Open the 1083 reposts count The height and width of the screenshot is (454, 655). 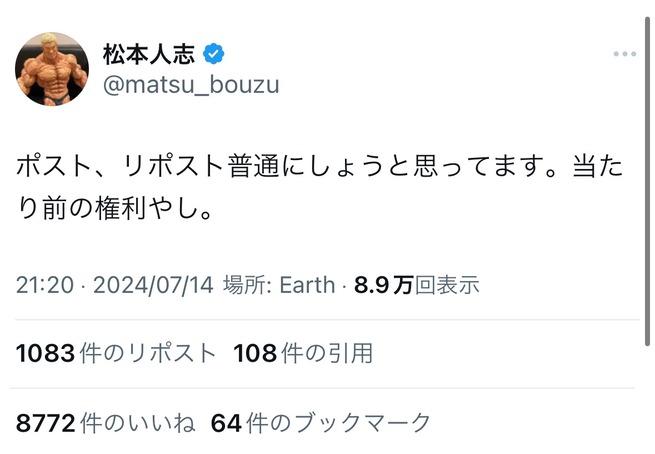46,353
